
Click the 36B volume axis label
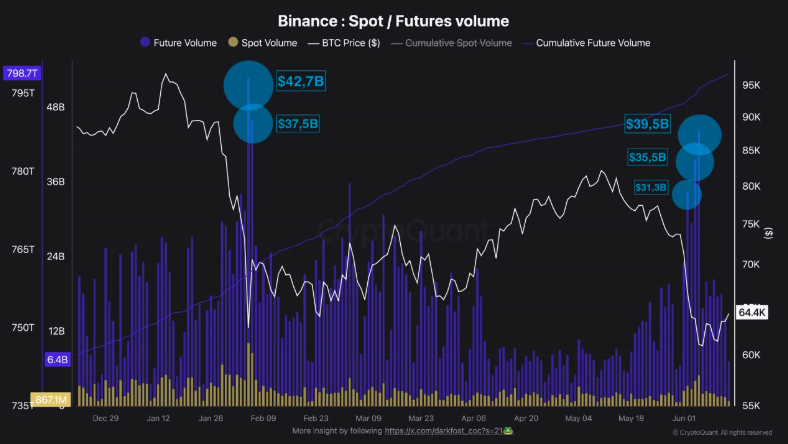click(x=56, y=182)
